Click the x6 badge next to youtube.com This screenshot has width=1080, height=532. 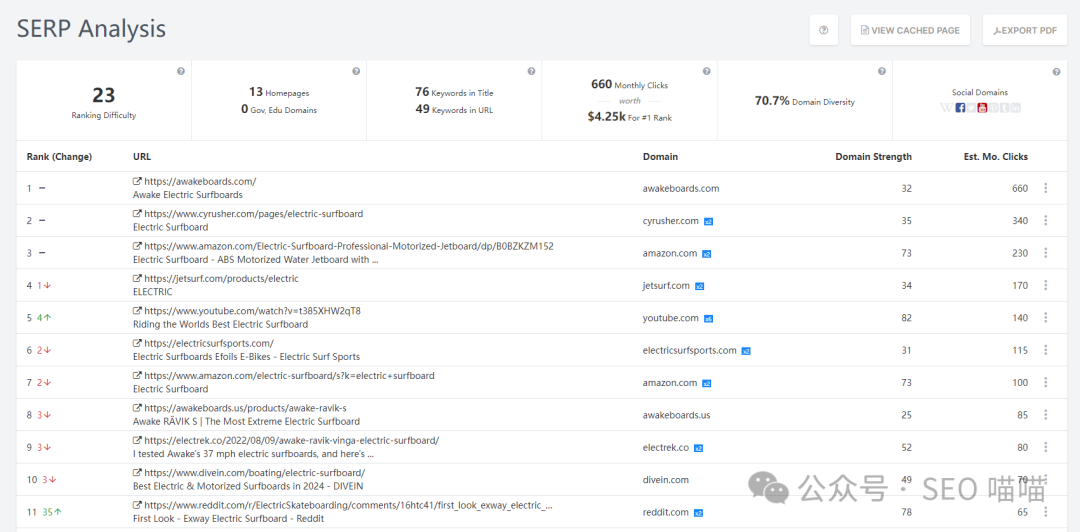point(708,319)
